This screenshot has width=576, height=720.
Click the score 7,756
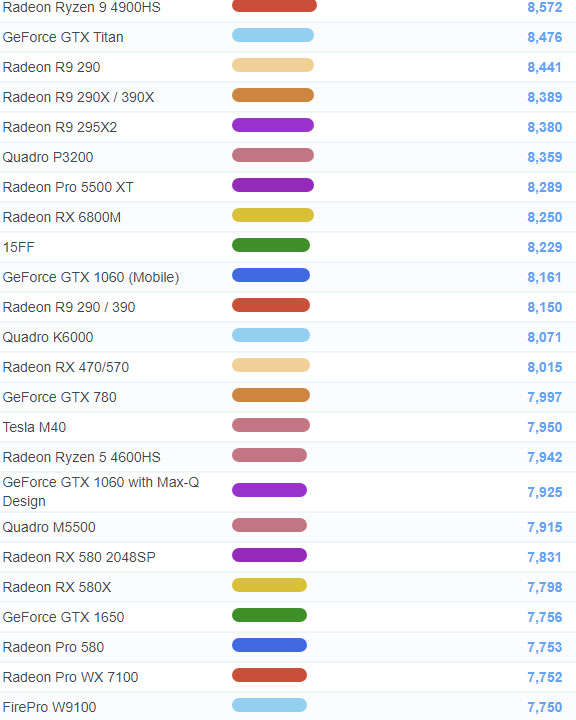(545, 617)
